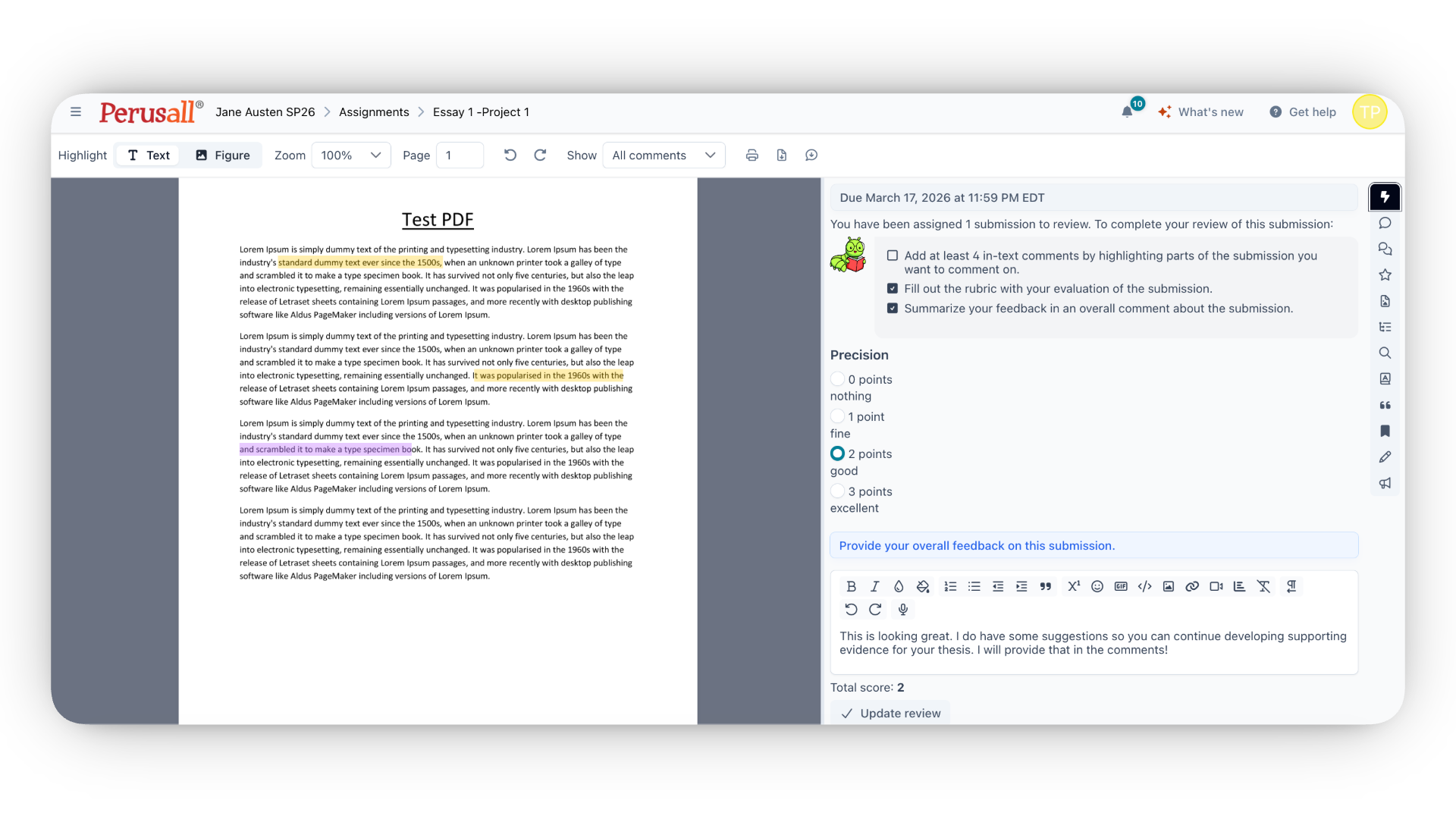Open What's new announcements
Image resolution: width=1456 pixels, height=819 pixels.
[x=1200, y=112]
